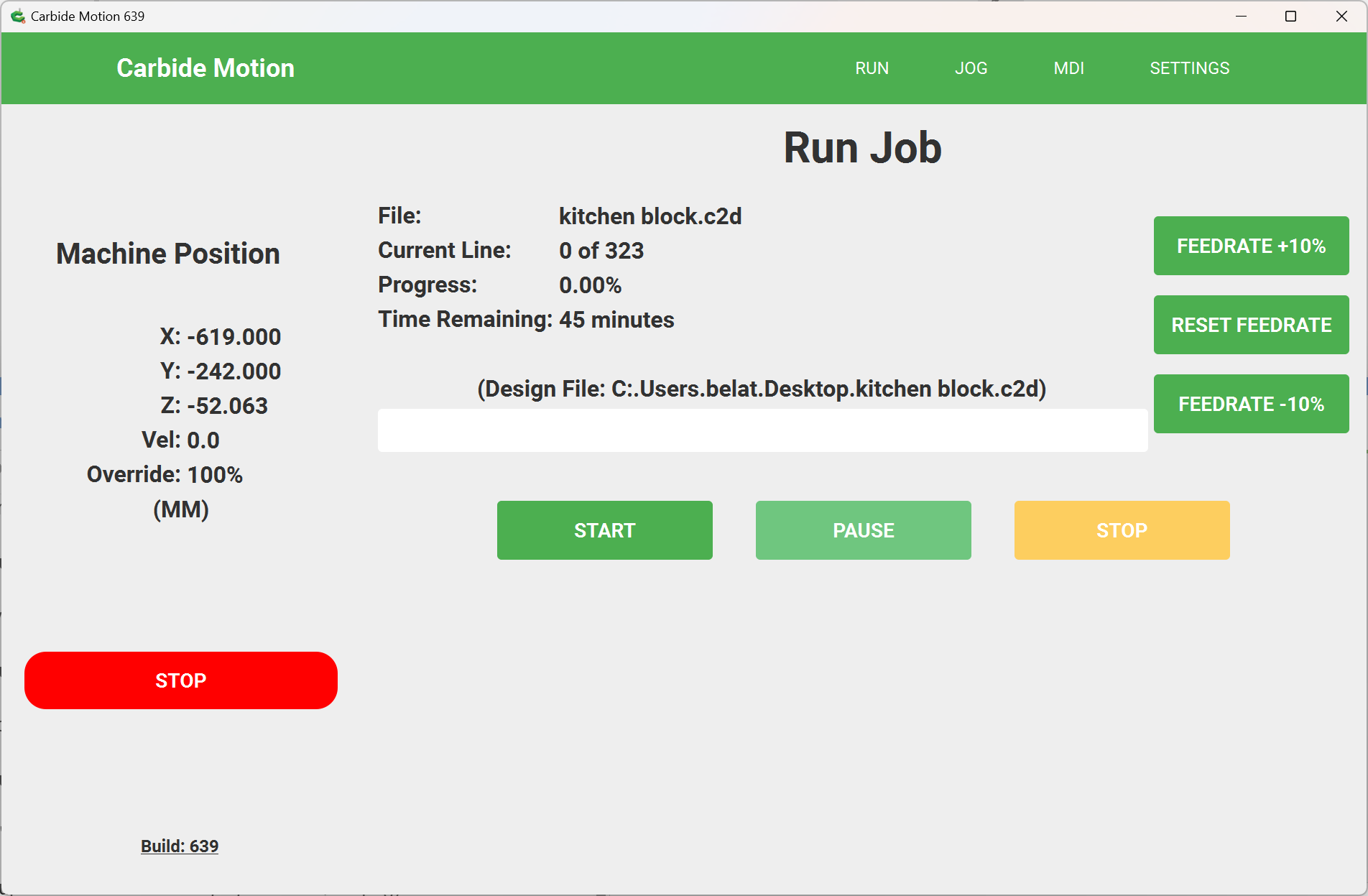Open the Build: 639 link
The width and height of the screenshot is (1368, 896).
pyautogui.click(x=180, y=846)
